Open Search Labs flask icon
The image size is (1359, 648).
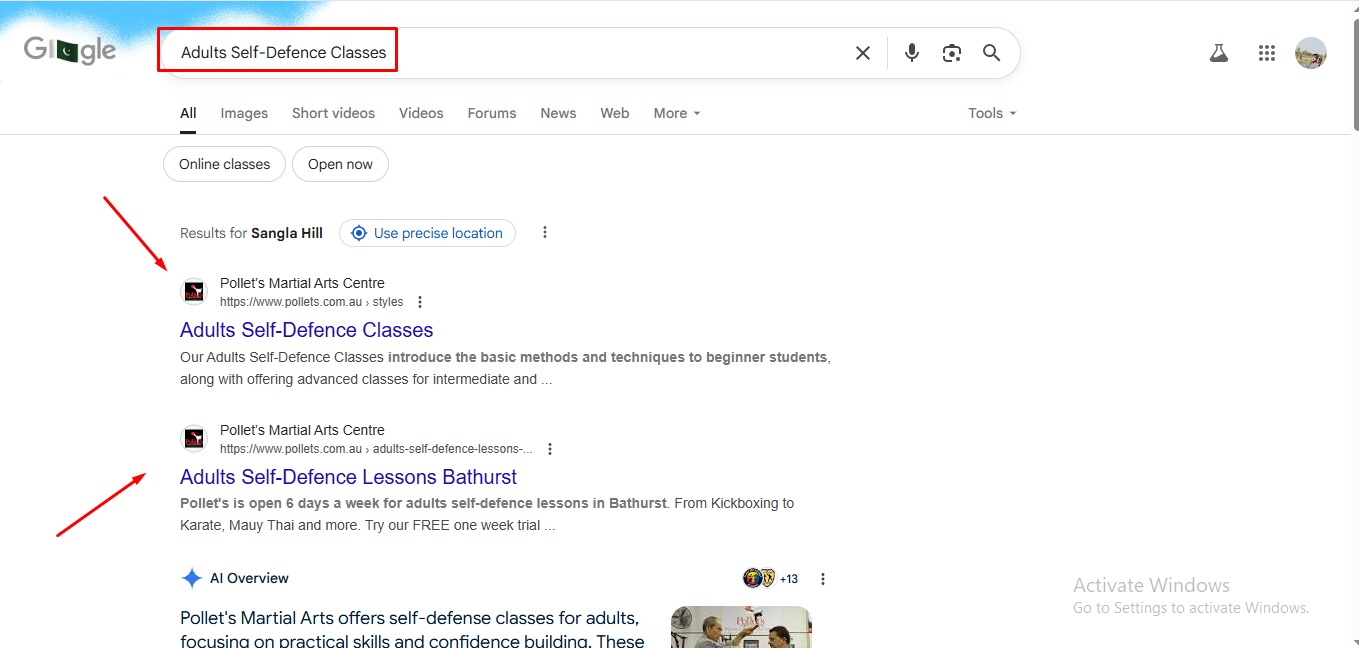[x=1218, y=54]
